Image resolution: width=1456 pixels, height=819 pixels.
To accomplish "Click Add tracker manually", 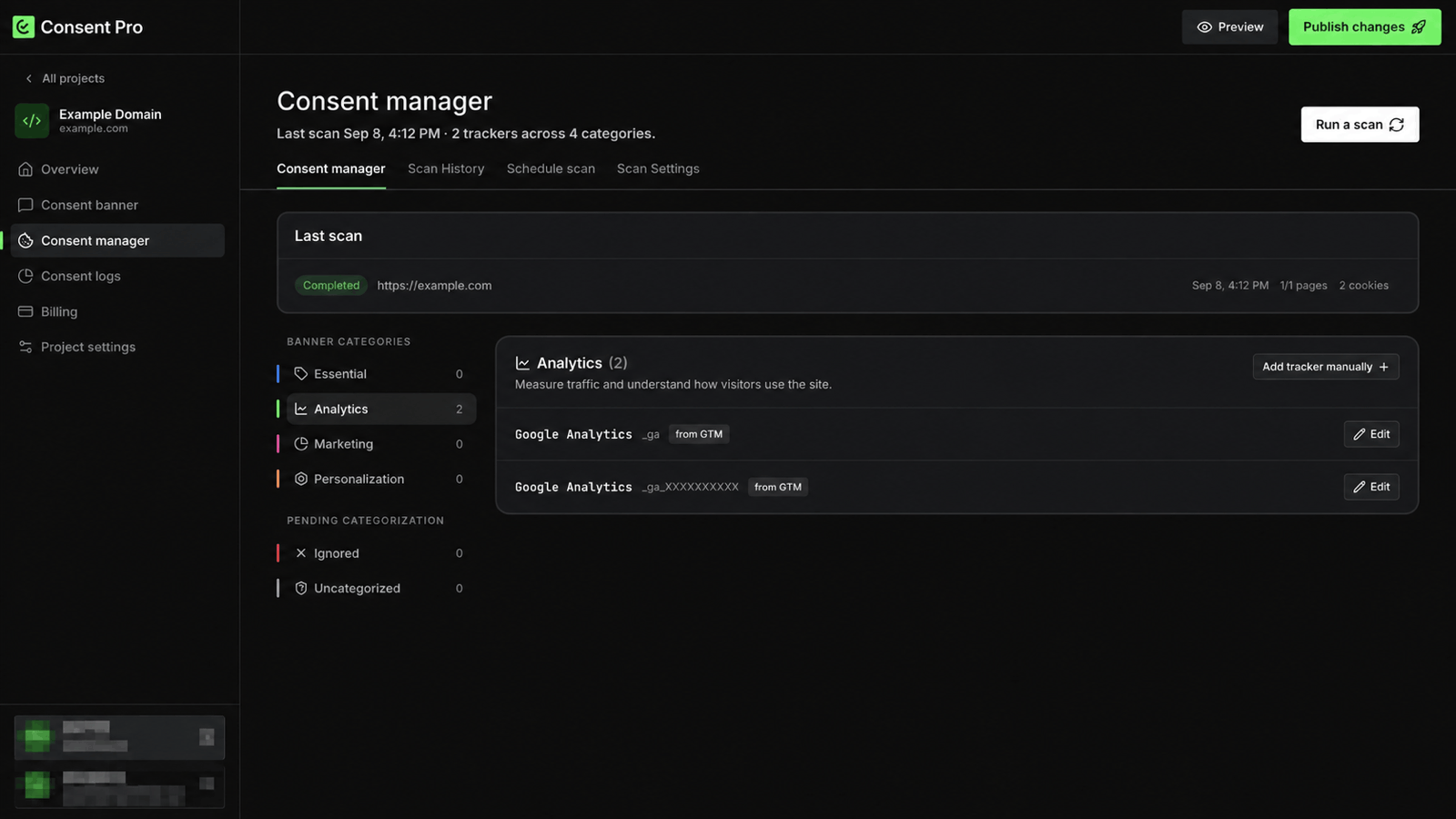I will point(1326,367).
